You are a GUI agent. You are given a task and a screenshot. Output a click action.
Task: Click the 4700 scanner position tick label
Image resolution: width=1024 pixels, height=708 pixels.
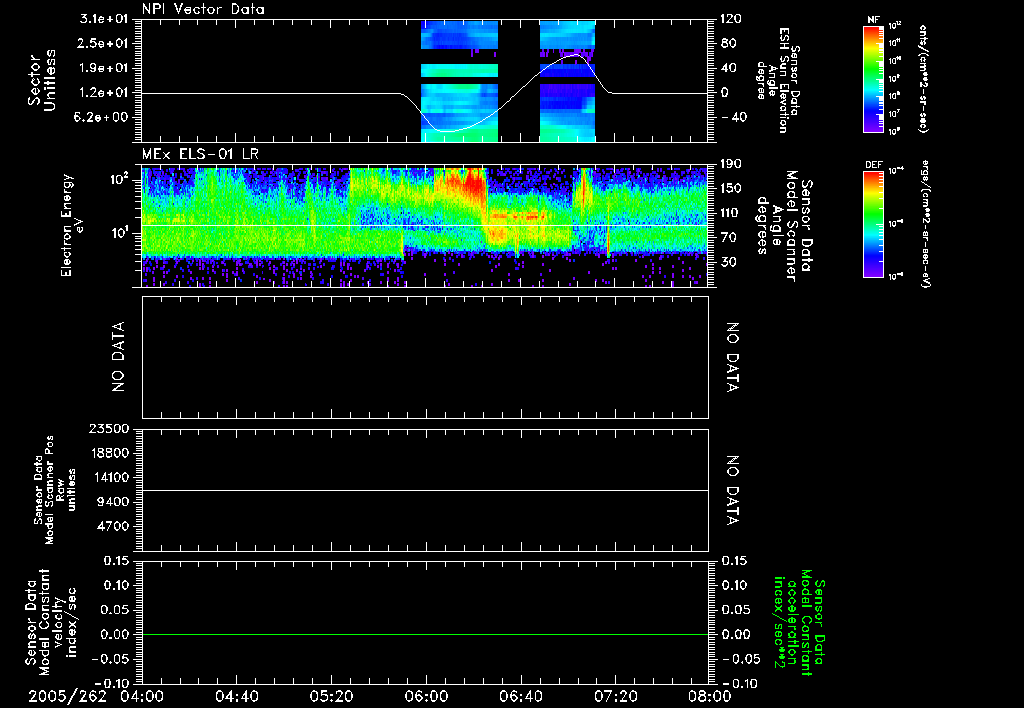(112, 527)
